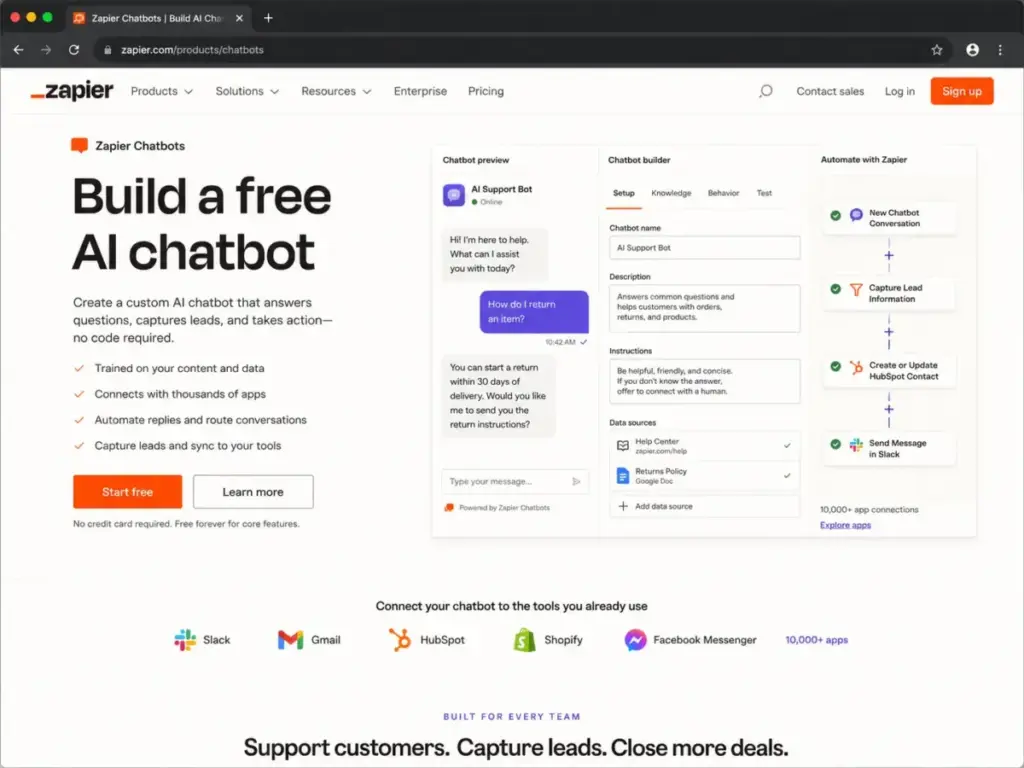Click the Facebook Messenger logo
The height and width of the screenshot is (768, 1024).
coord(635,640)
